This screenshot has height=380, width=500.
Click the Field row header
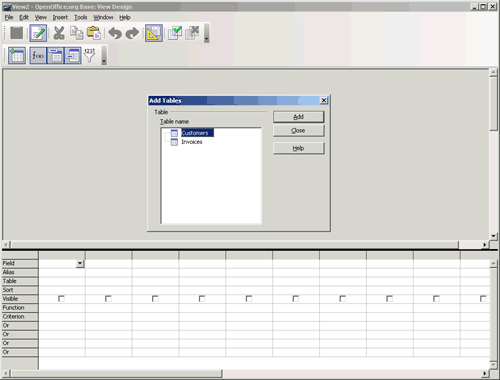(x=20, y=263)
